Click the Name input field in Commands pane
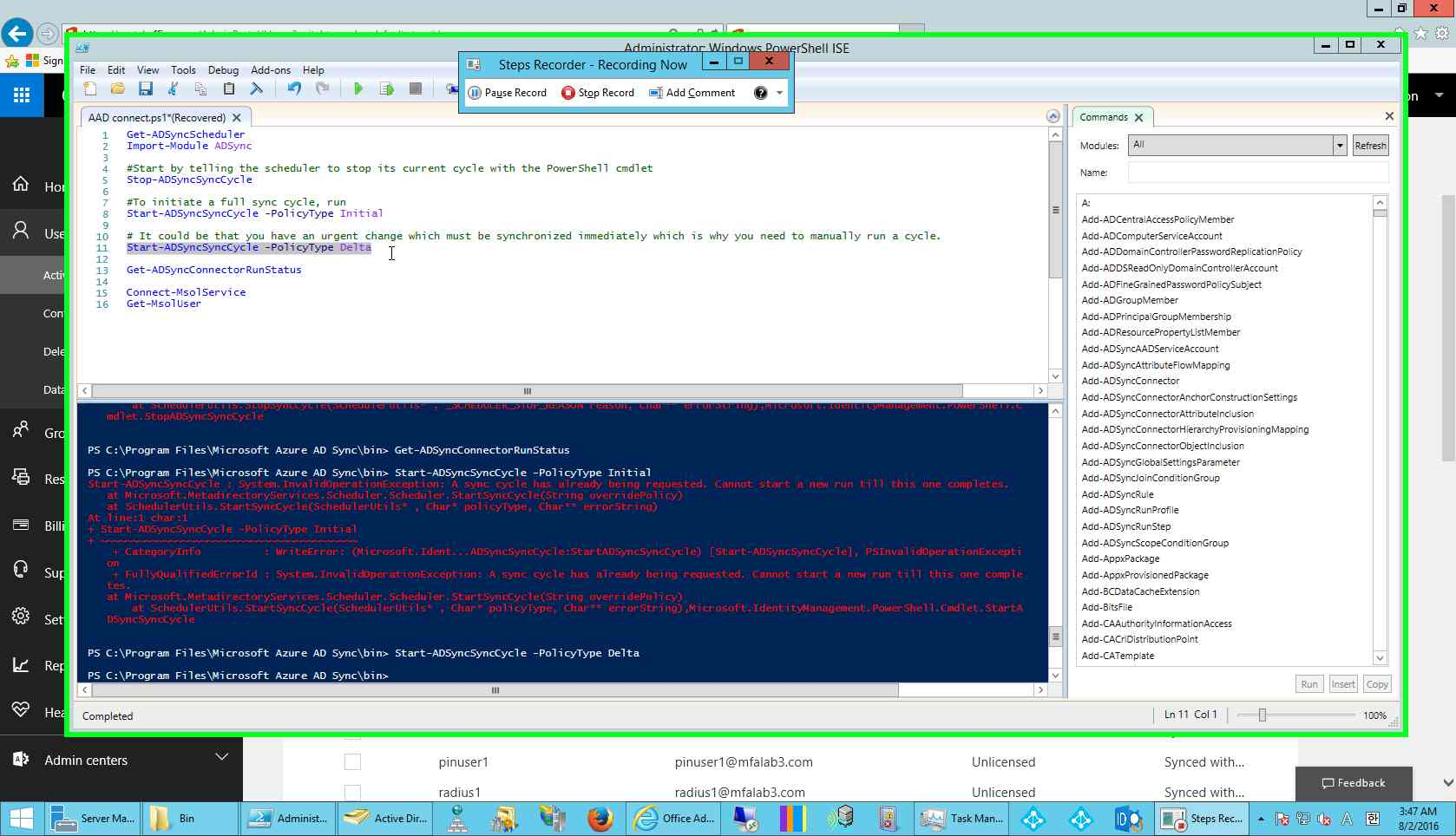 1258,173
